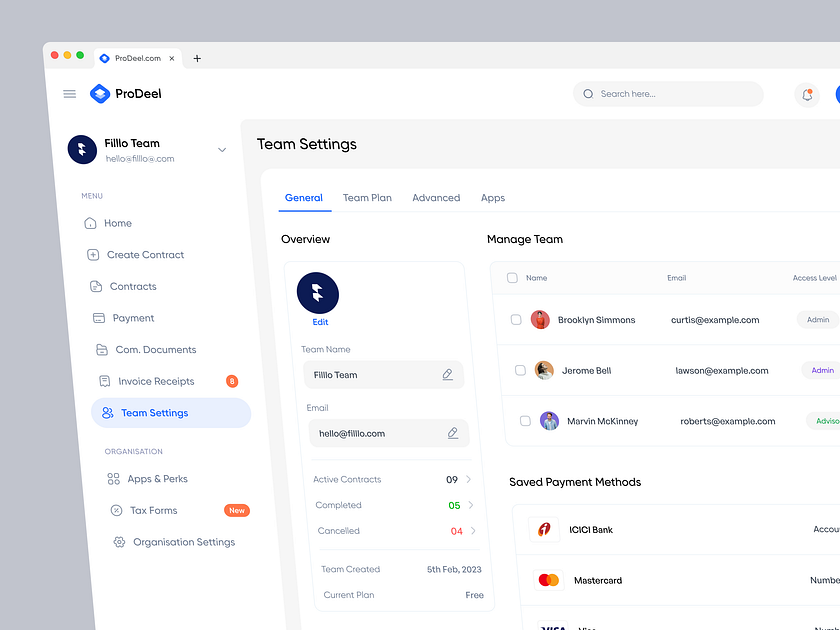Screen dimensions: 840x630
Task: Open the Advanced settings tab
Action: click(x=436, y=198)
